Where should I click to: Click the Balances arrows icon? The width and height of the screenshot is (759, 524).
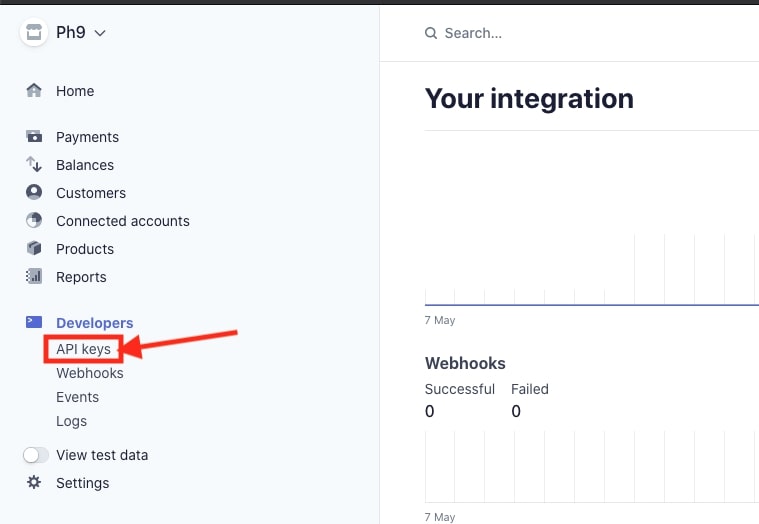(x=34, y=165)
